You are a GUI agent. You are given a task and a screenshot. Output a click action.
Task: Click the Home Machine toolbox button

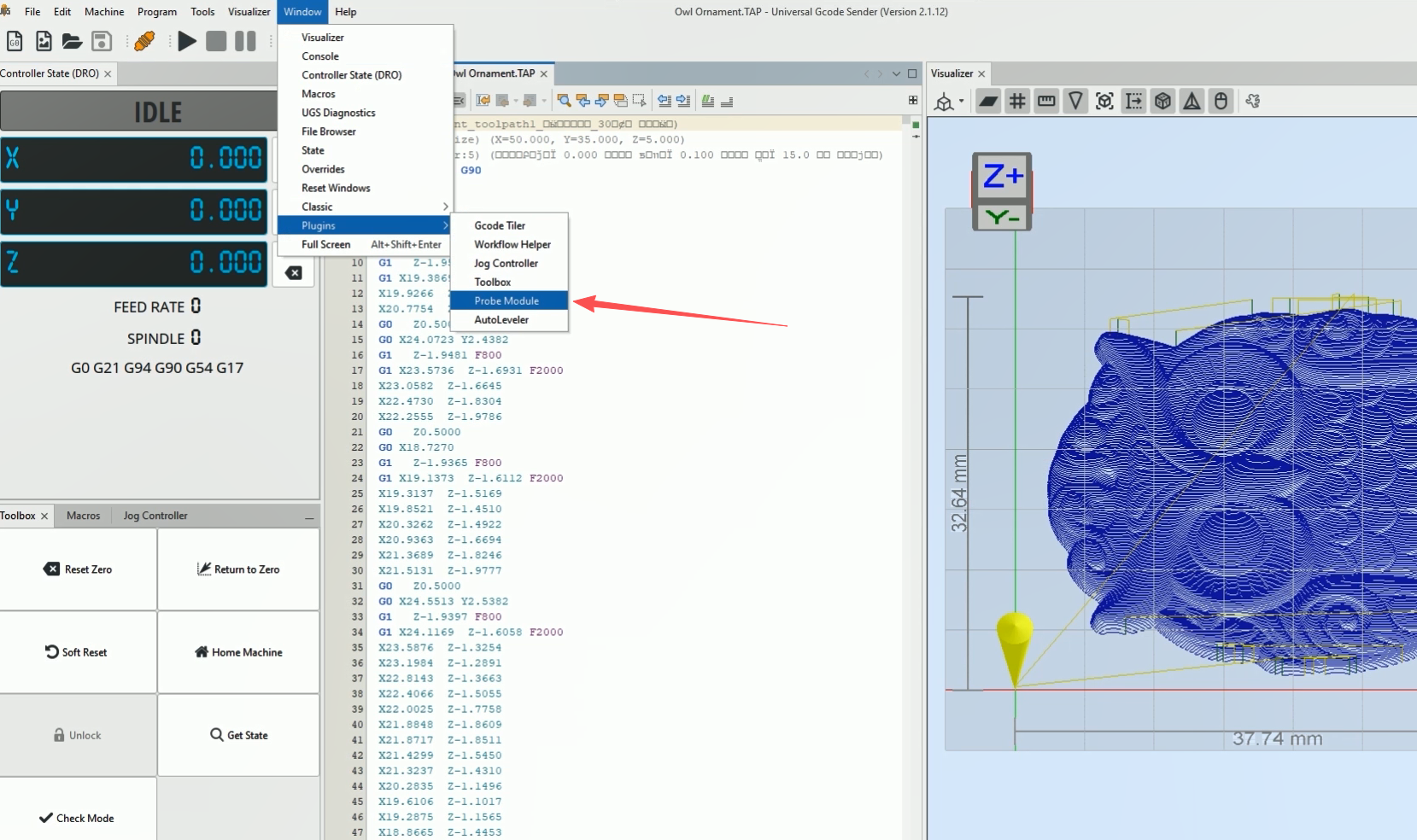click(x=238, y=652)
